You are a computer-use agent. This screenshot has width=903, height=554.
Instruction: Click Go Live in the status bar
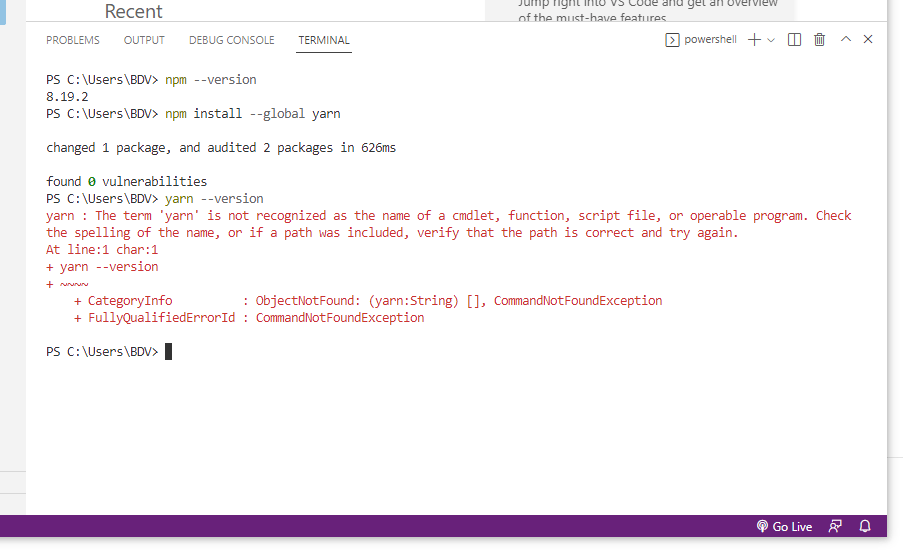coord(784,526)
